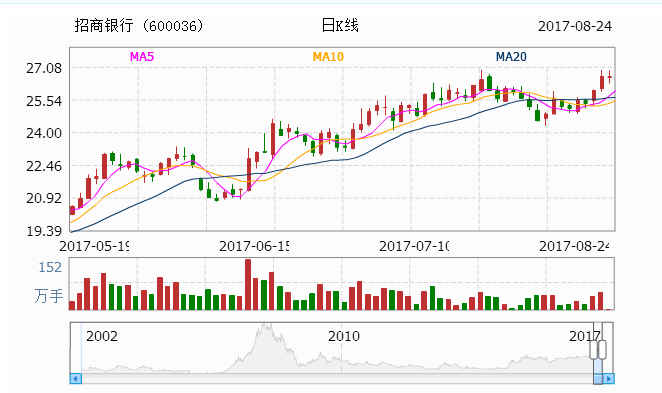Screen dimensions: 662x393
Task: Click the right scroll arrow on timeline
Action: pos(608,379)
